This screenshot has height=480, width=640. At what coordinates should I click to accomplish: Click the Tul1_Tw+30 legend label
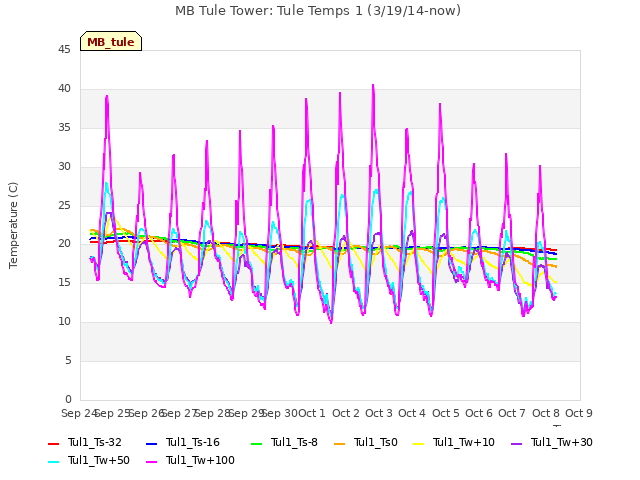coord(562,442)
